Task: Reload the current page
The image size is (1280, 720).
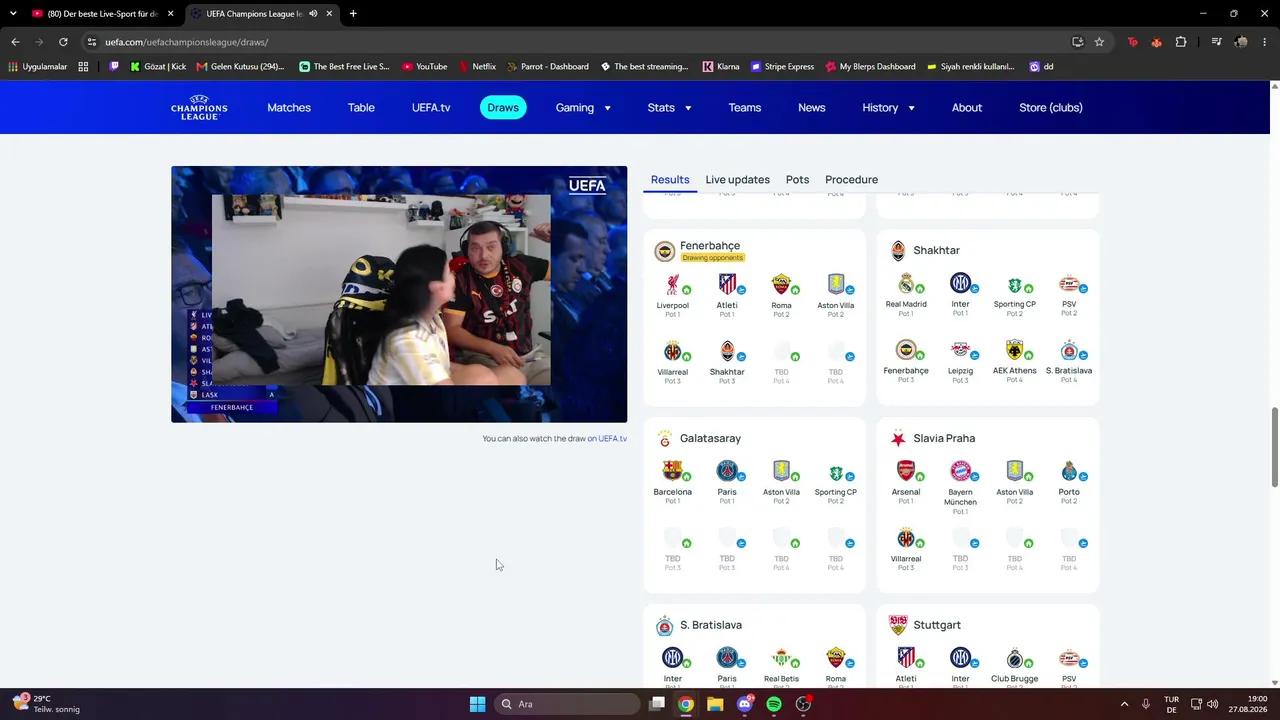Action: (x=63, y=42)
